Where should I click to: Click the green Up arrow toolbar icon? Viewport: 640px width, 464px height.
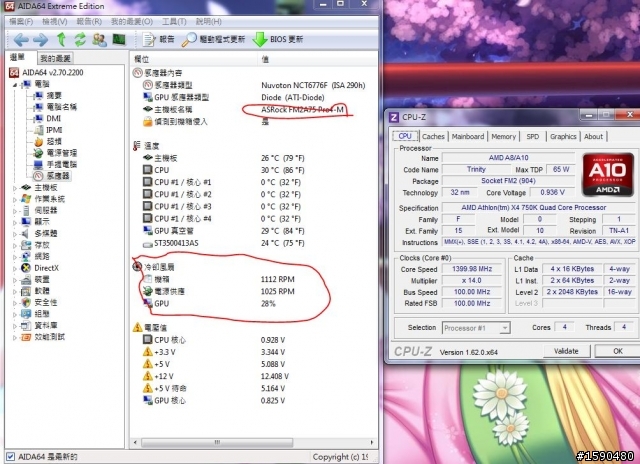[61, 39]
